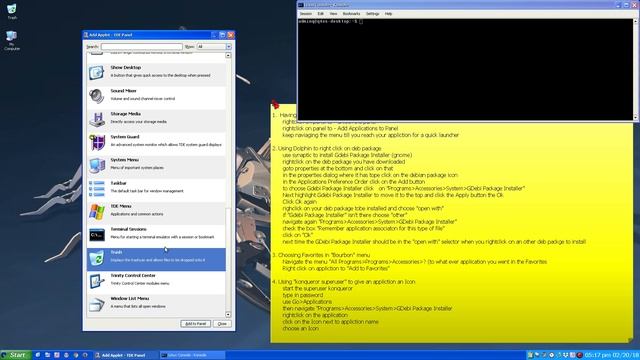Click the applet list scroll-up arrow

pos(228,55)
